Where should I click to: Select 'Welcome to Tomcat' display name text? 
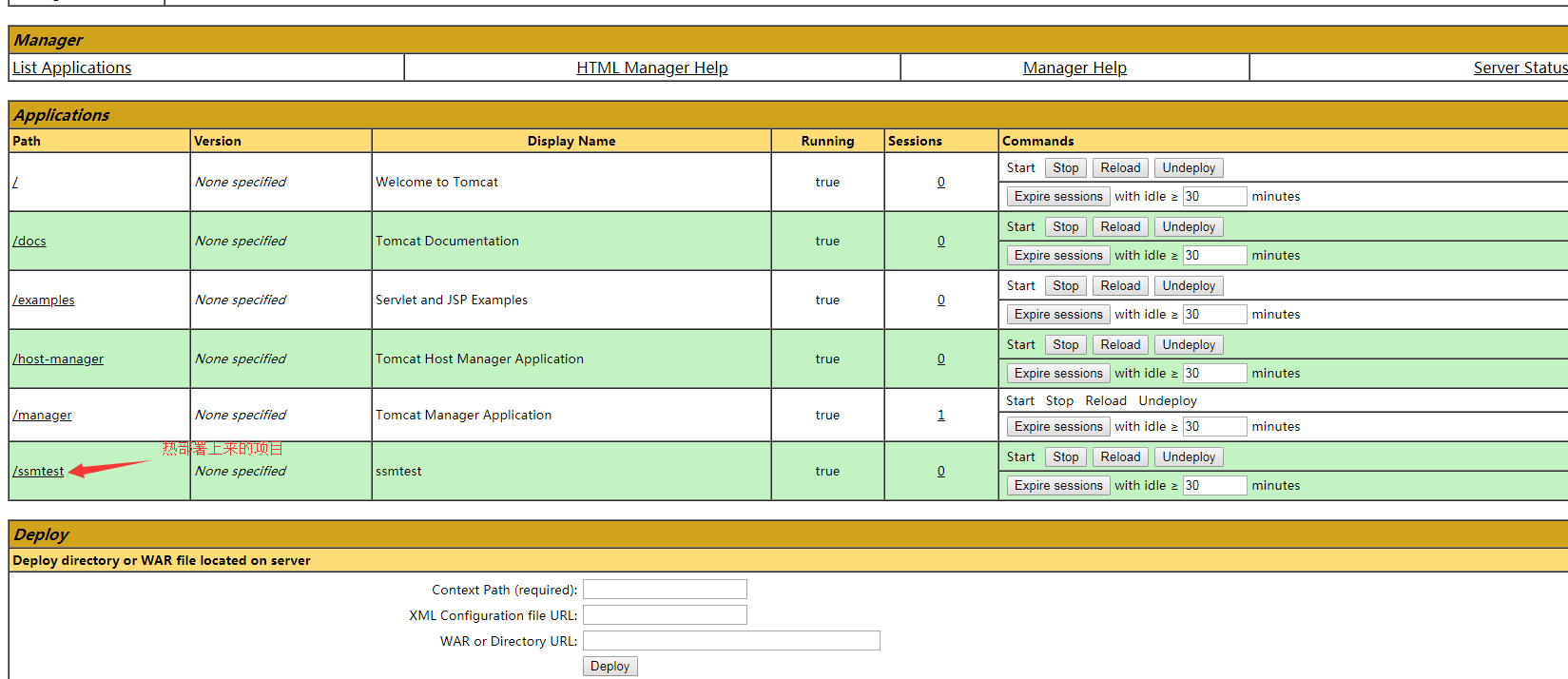click(x=436, y=182)
